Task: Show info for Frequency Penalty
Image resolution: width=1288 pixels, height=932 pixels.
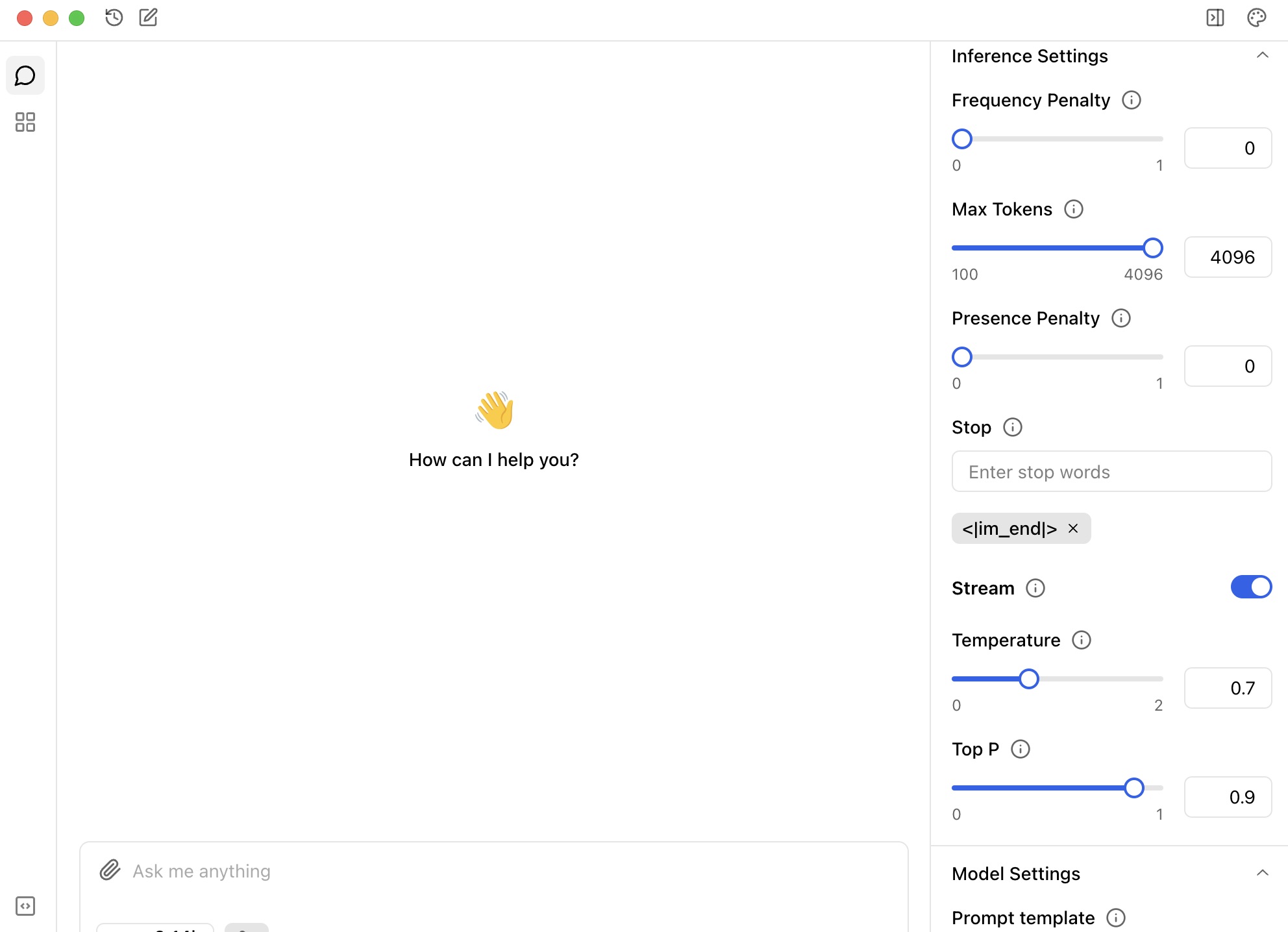Action: click(1131, 100)
